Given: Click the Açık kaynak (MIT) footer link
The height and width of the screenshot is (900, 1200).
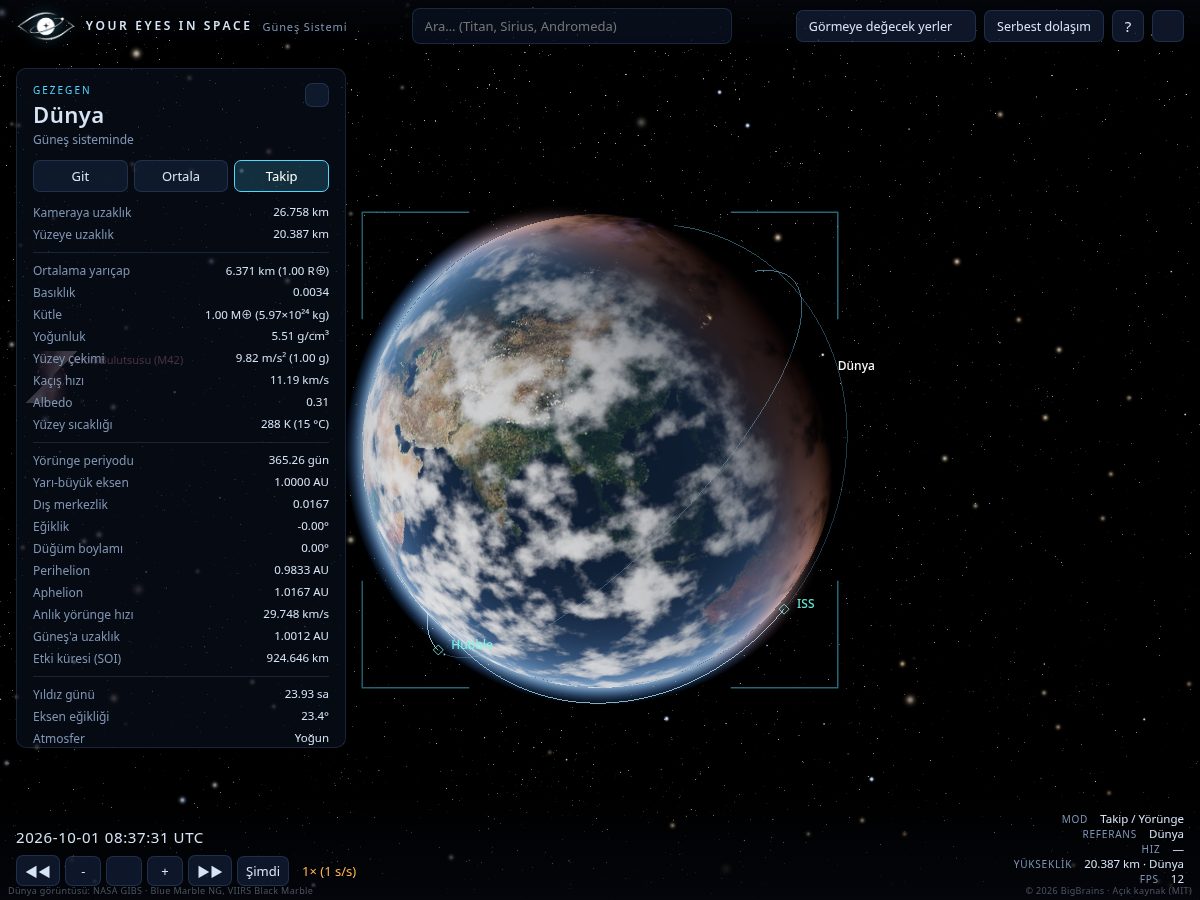Looking at the screenshot, I should 1150,890.
